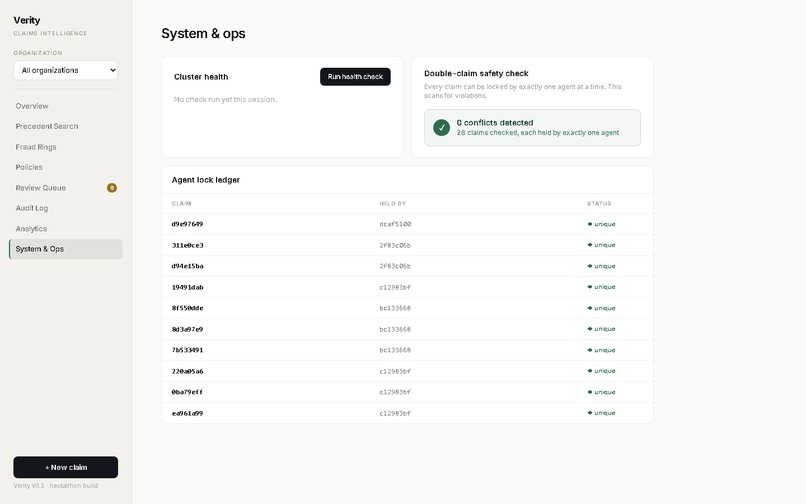Click unique status for claim 7b533491
806x504 pixels.
point(601,350)
